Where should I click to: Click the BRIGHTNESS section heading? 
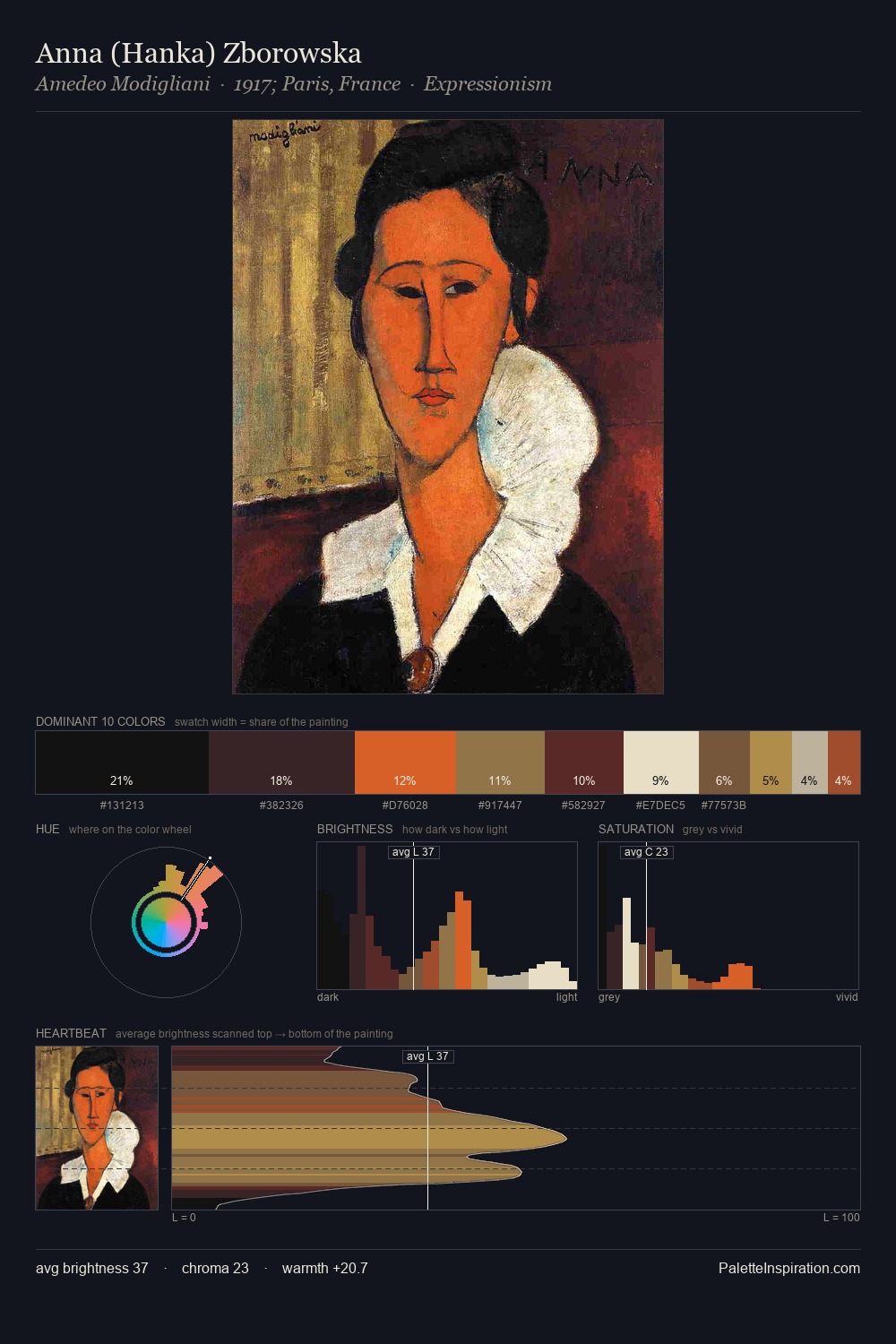(355, 829)
